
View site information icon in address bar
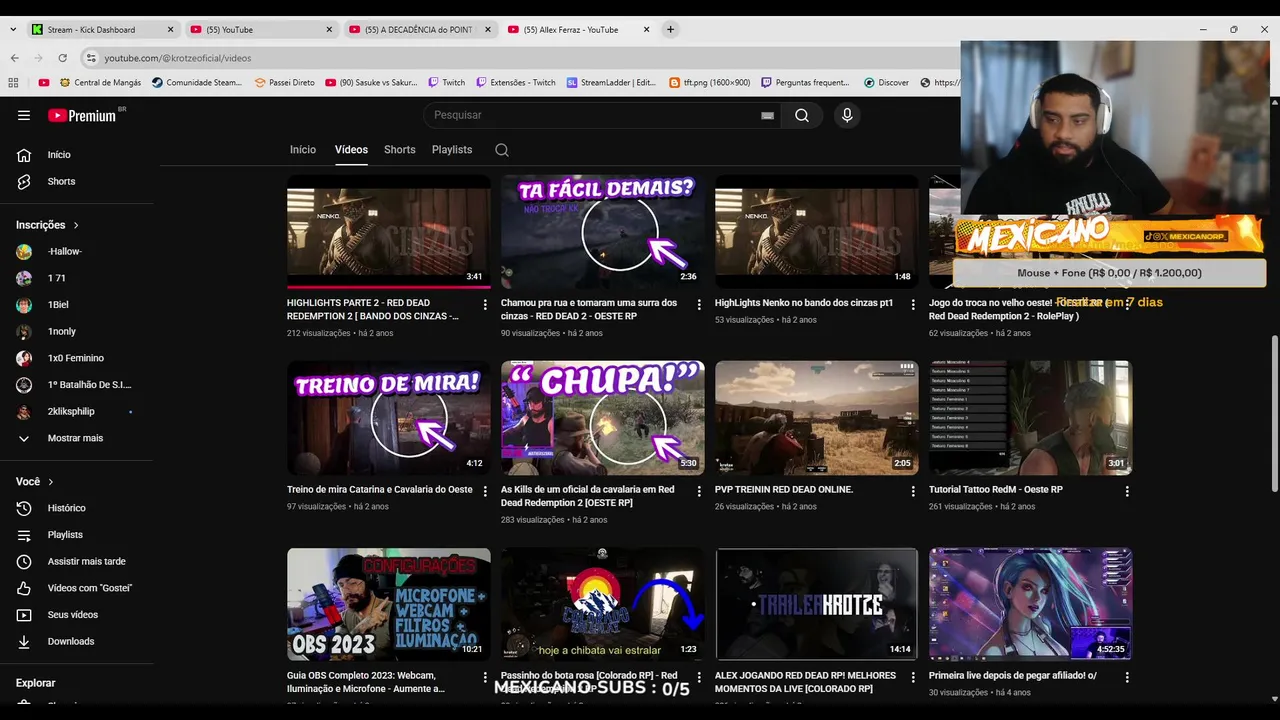point(91,58)
